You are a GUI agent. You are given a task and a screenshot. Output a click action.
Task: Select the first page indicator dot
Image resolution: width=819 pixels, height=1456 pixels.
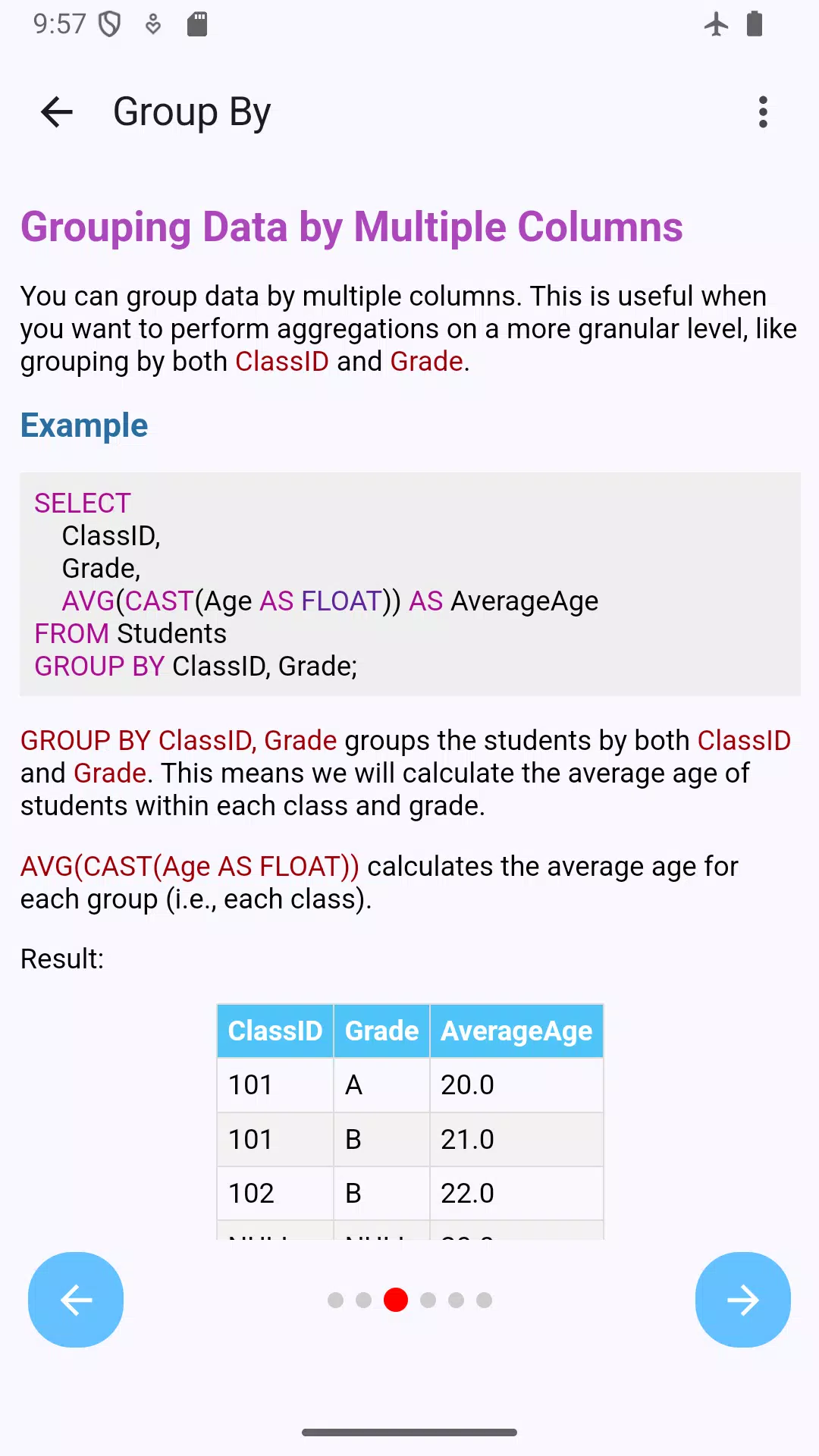pyautogui.click(x=335, y=1301)
